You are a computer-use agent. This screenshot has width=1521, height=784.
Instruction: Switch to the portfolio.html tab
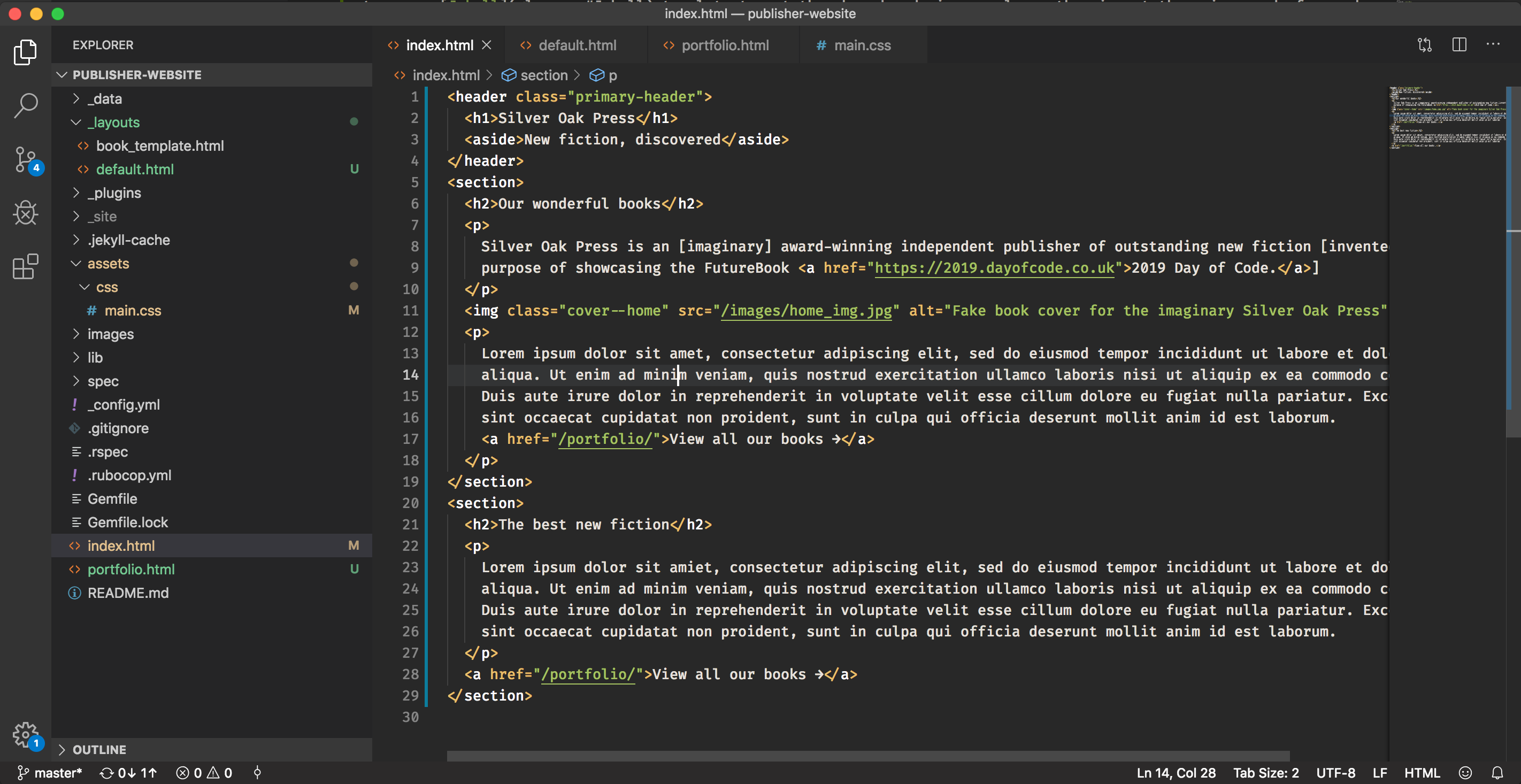725,45
